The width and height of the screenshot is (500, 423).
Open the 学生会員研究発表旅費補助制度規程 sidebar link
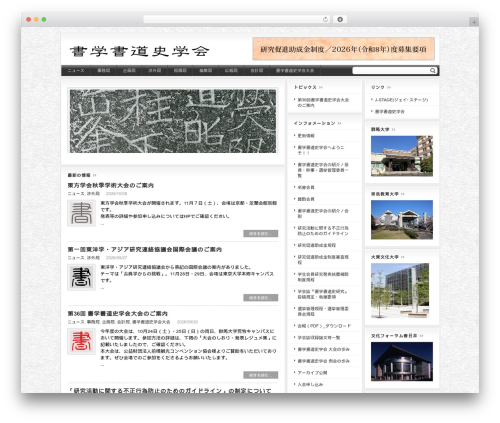pos(323,277)
